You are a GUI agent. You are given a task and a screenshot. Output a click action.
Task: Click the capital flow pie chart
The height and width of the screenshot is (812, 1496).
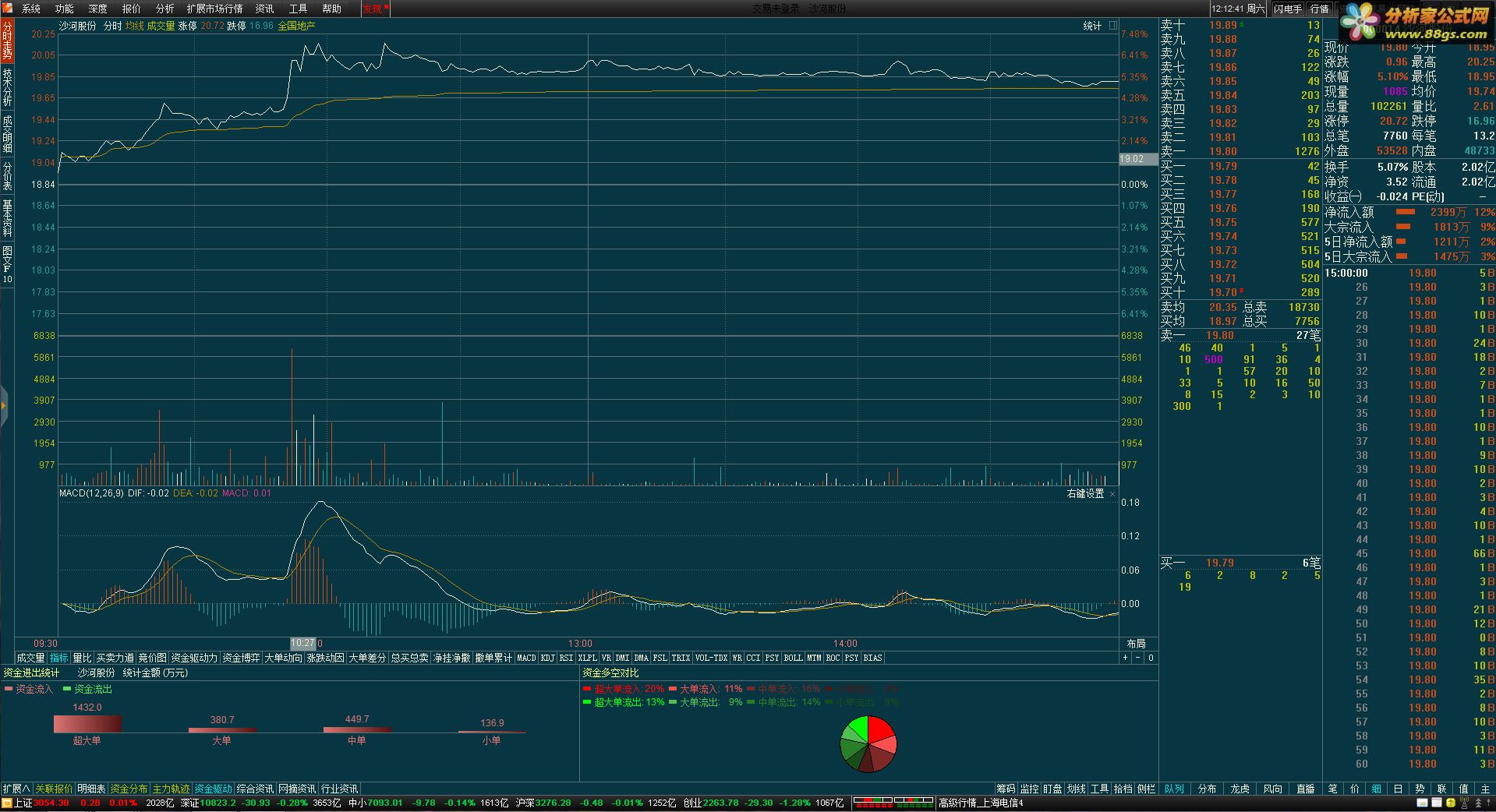[x=868, y=744]
